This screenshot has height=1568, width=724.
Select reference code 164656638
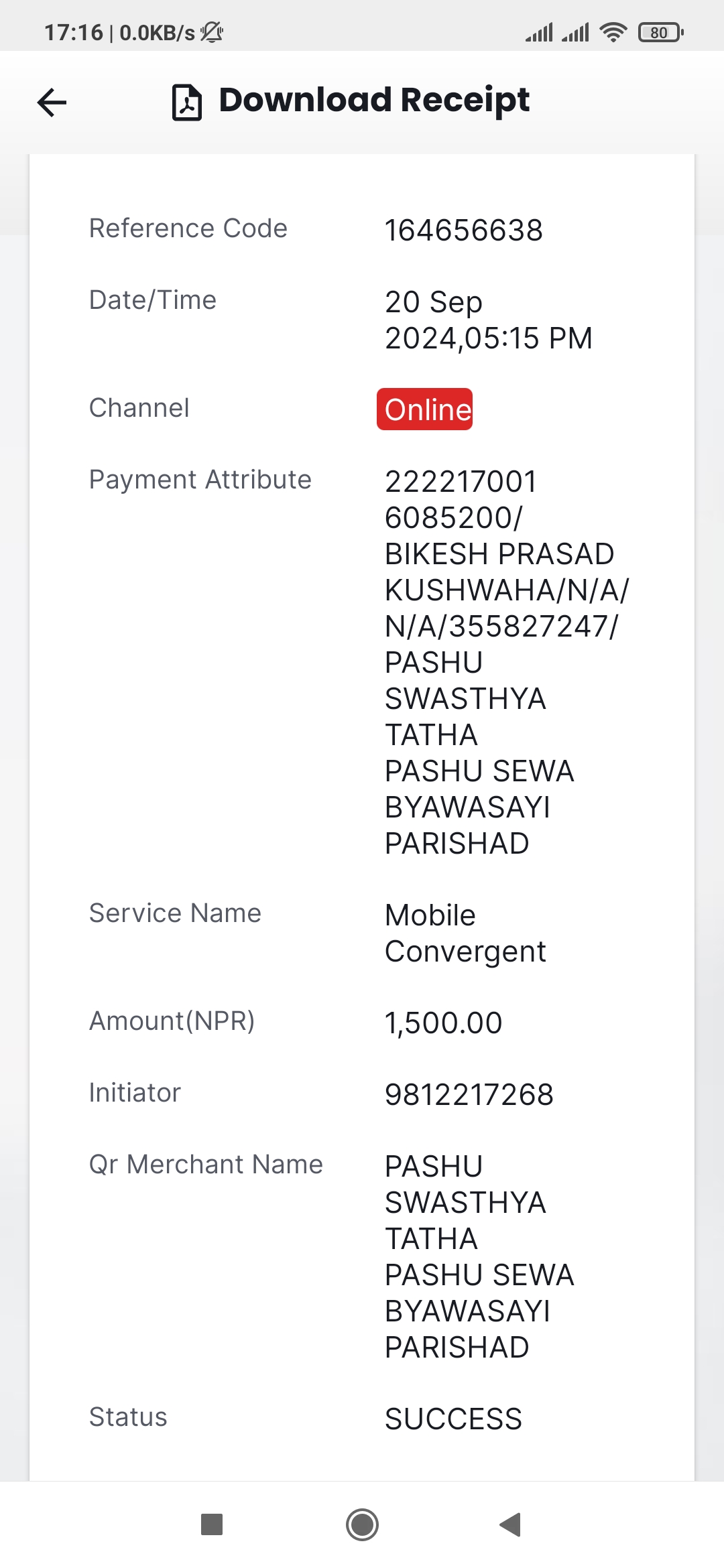464,231
